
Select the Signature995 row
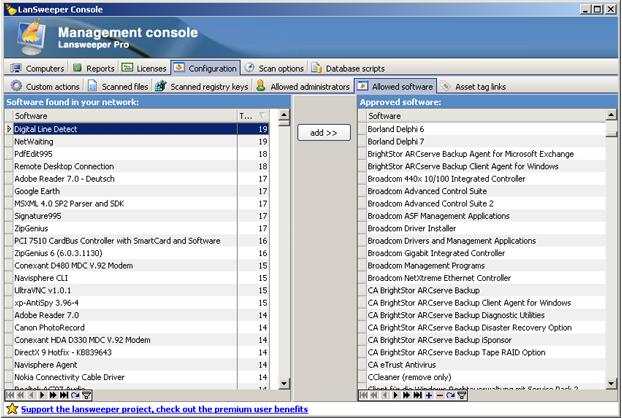(140, 216)
